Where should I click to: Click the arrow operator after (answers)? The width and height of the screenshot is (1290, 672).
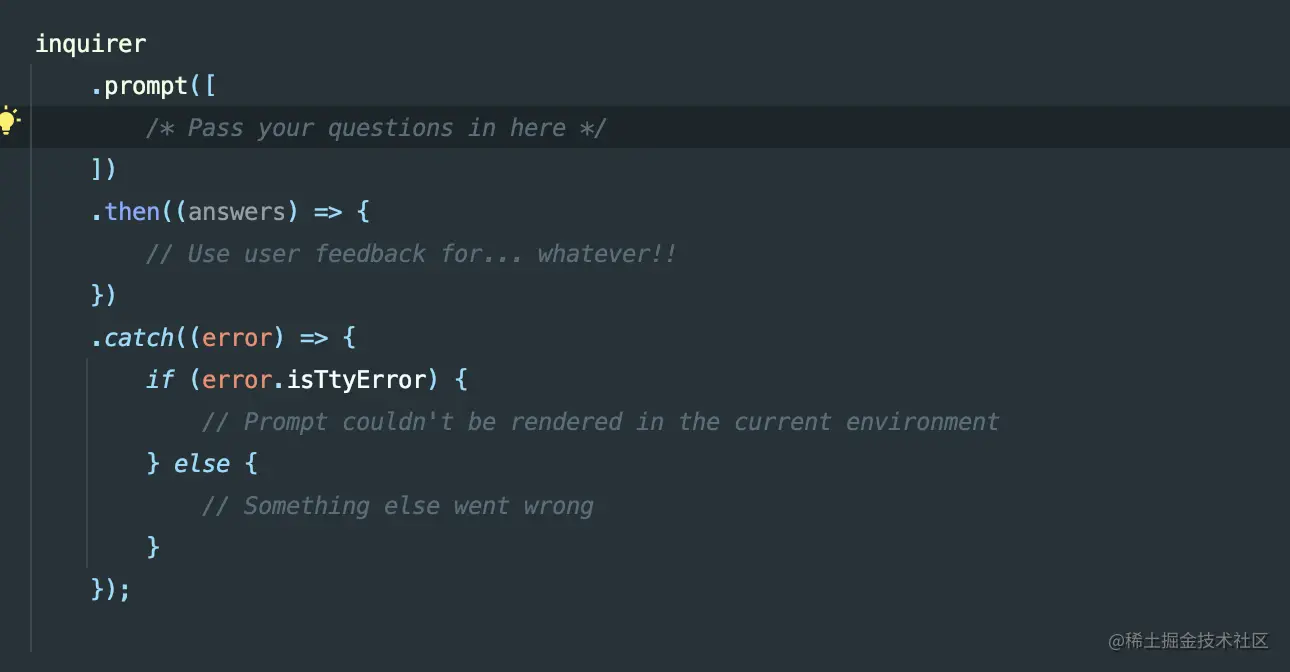[x=328, y=212]
